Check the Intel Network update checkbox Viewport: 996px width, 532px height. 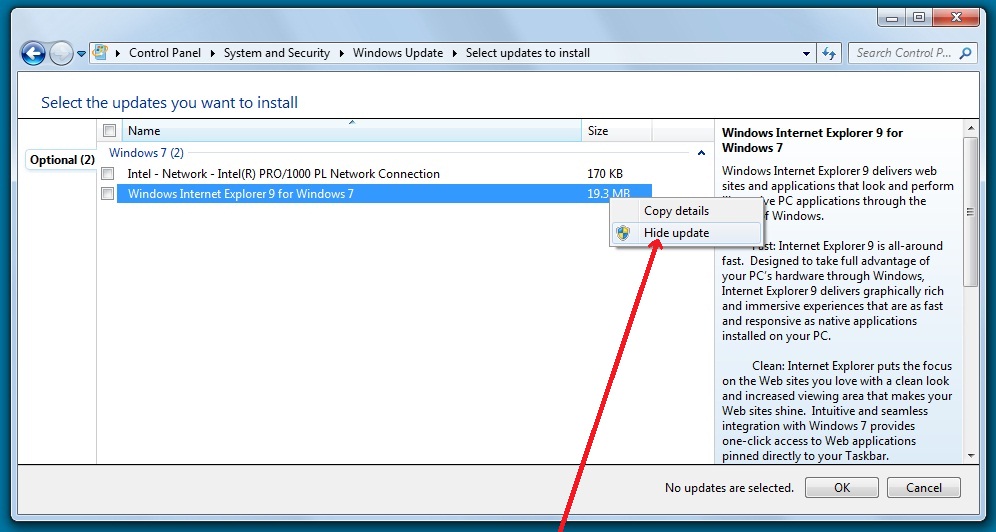coord(107,173)
